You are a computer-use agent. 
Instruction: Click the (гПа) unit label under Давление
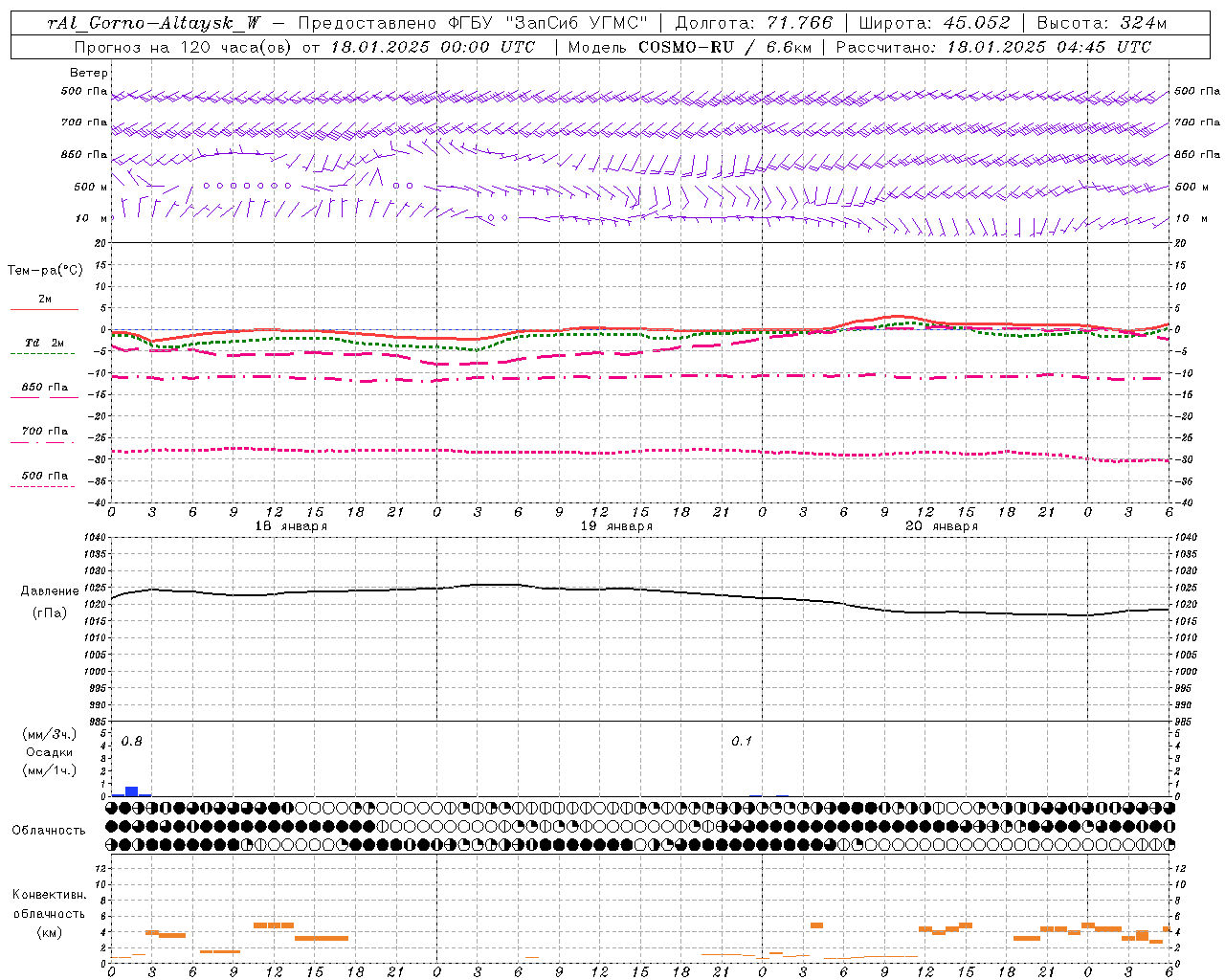pos(50,613)
